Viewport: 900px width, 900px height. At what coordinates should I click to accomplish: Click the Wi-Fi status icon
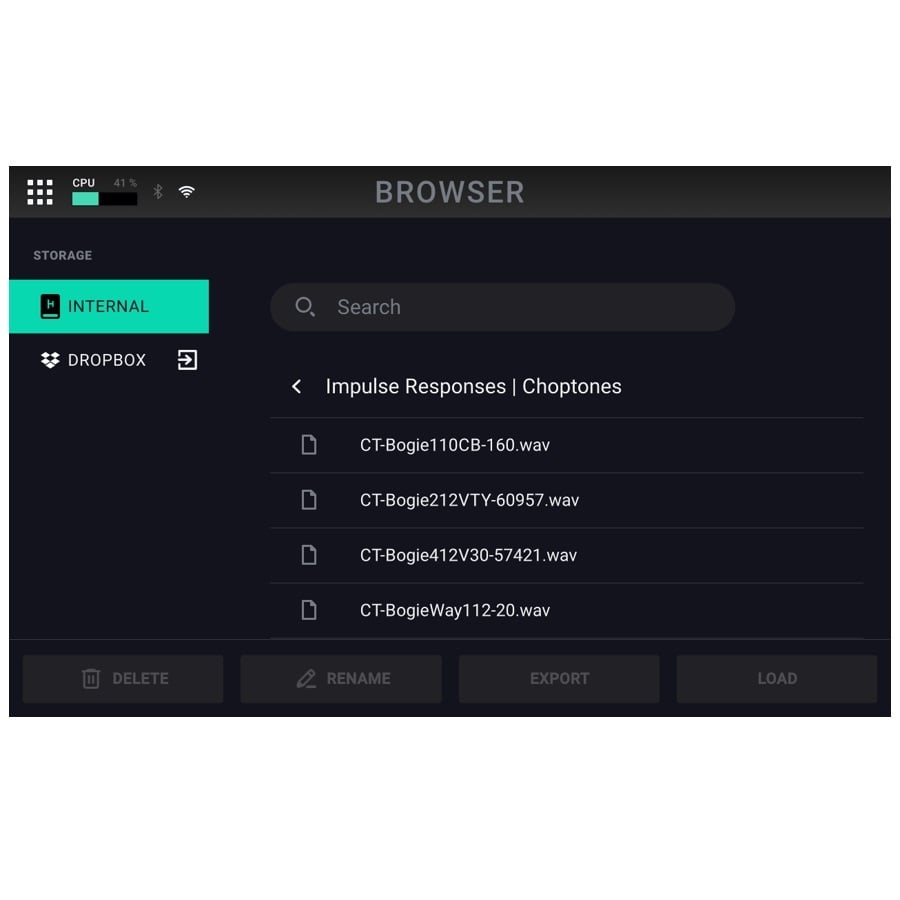187,192
